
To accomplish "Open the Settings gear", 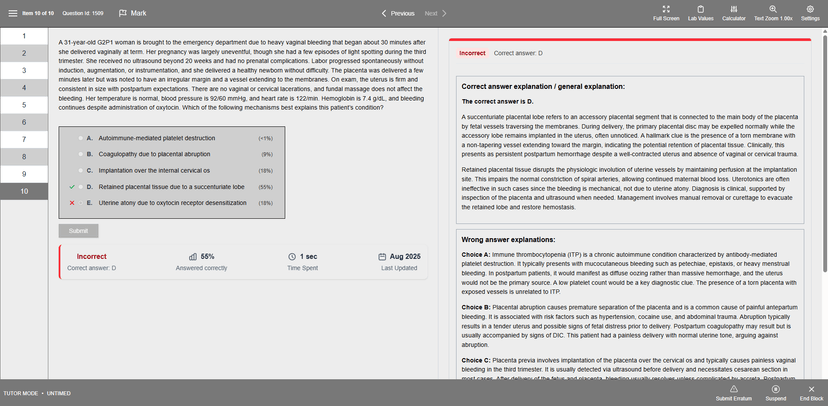I will [810, 9].
